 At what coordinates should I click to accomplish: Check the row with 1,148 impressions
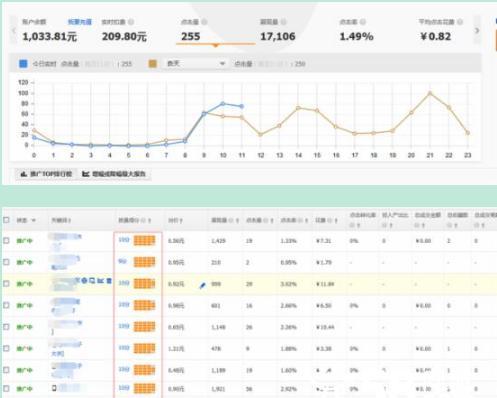[6, 327]
